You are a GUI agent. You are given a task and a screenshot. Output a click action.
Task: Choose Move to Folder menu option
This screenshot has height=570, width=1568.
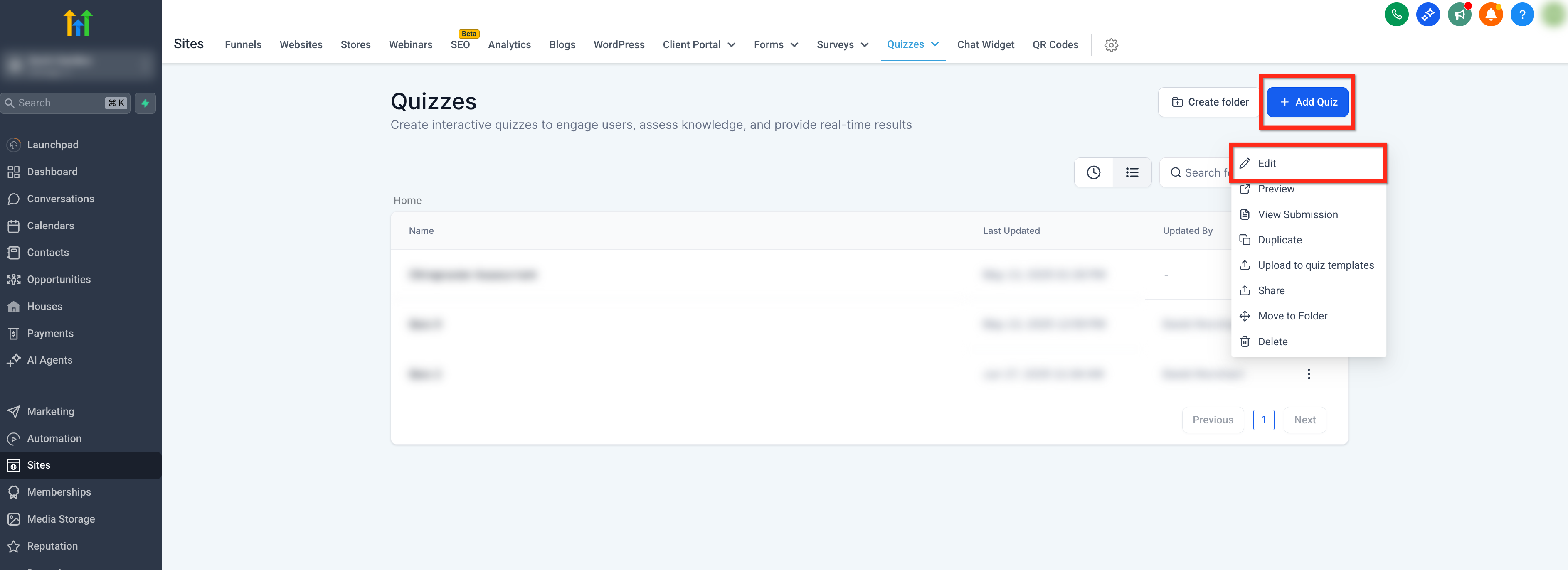click(1292, 316)
